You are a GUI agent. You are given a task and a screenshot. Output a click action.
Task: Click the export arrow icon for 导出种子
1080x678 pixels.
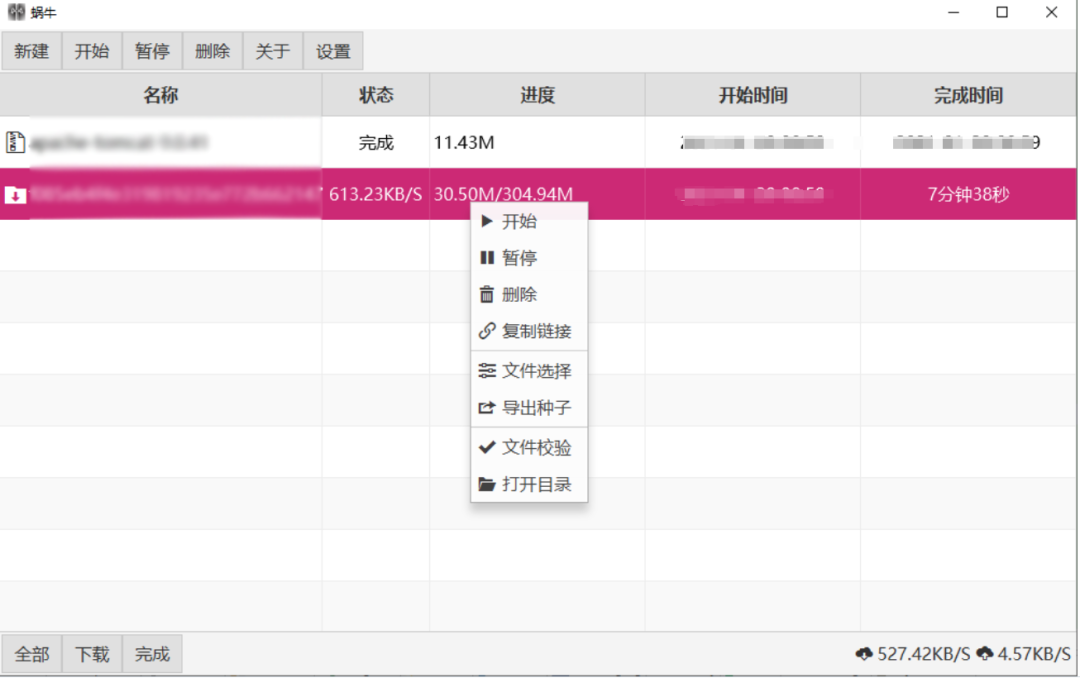pyautogui.click(x=487, y=408)
